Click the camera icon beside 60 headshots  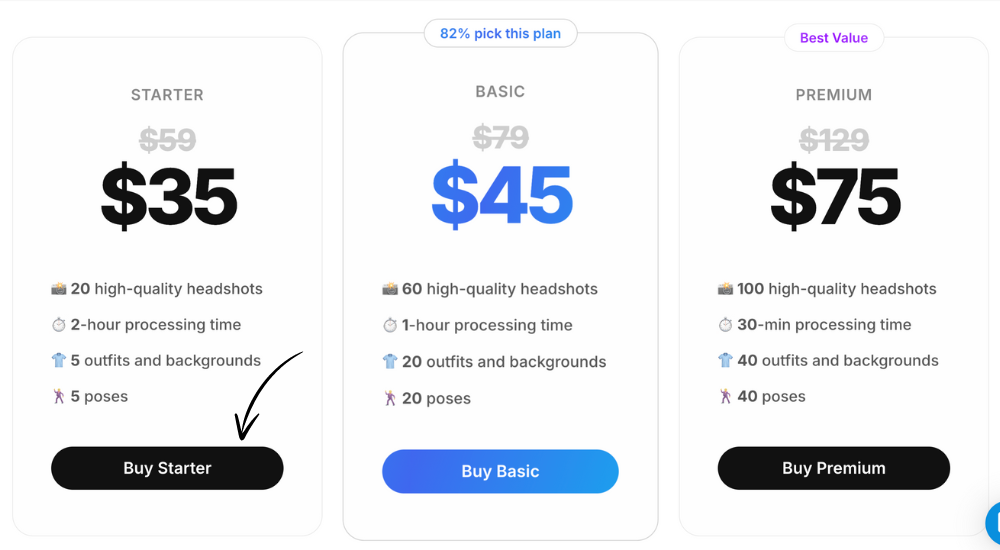(390, 289)
